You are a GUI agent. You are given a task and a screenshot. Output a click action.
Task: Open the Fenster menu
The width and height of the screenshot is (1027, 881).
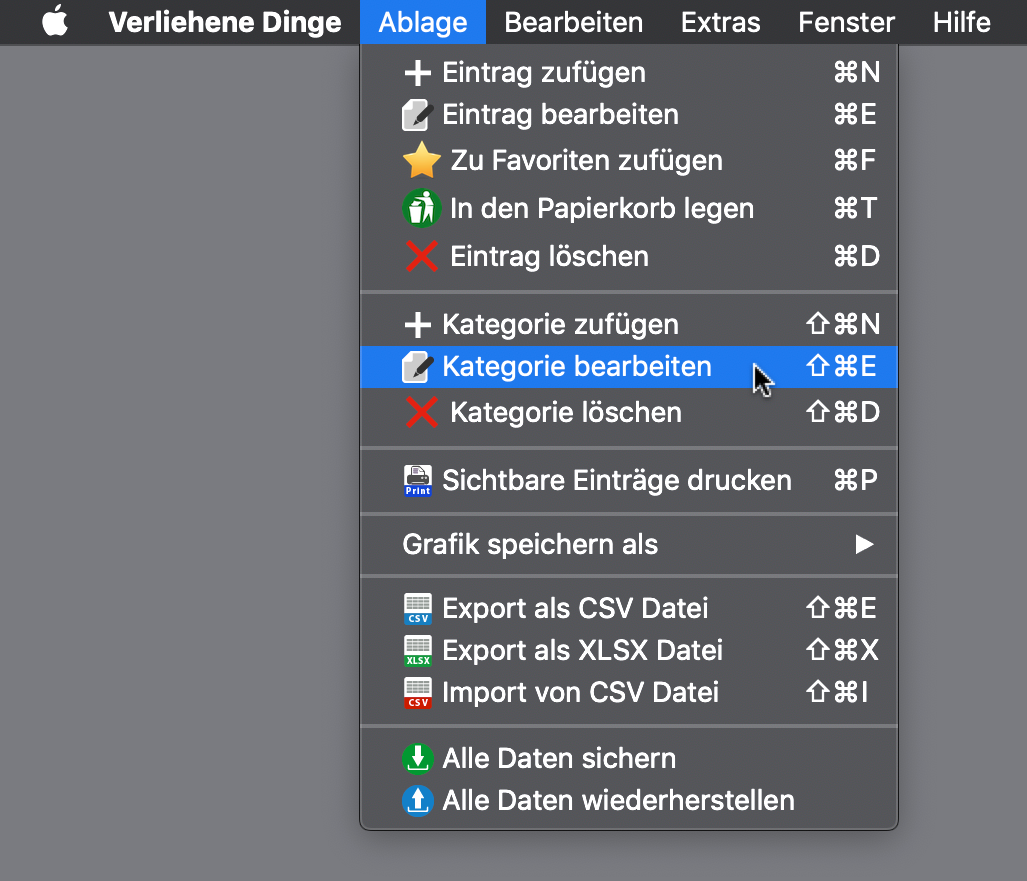coord(846,22)
